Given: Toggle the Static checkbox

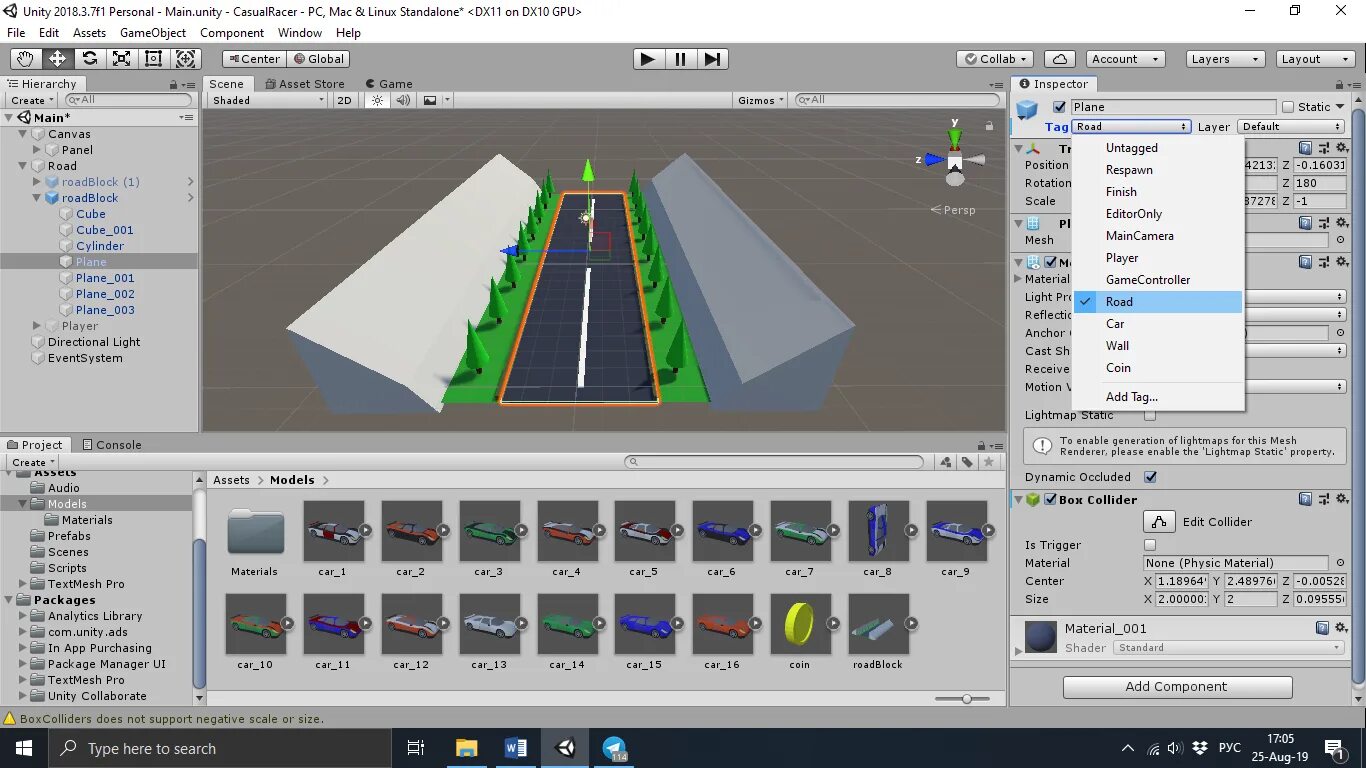Looking at the screenshot, I should tap(1288, 107).
